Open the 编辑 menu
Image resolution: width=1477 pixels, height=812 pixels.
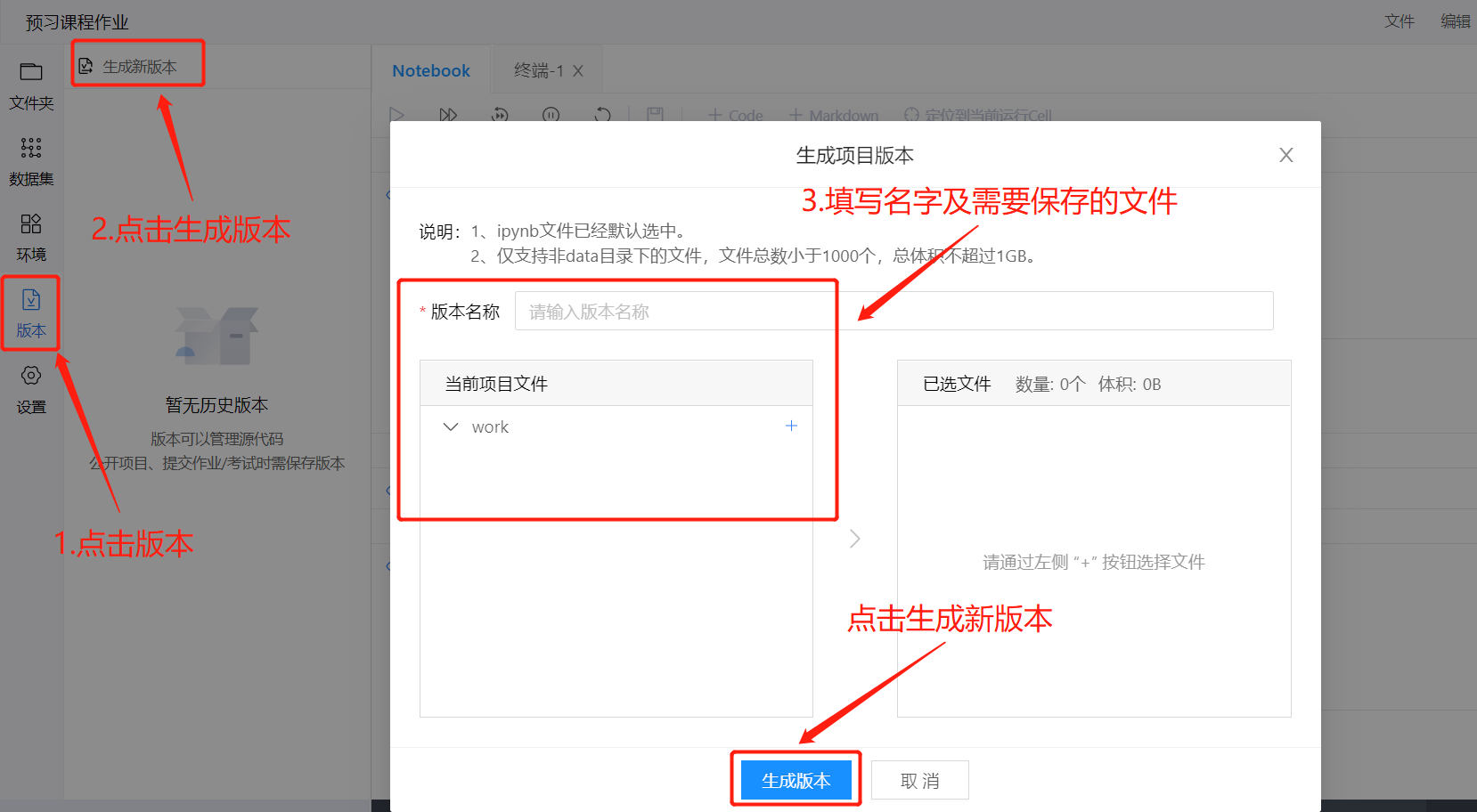pos(1455,21)
